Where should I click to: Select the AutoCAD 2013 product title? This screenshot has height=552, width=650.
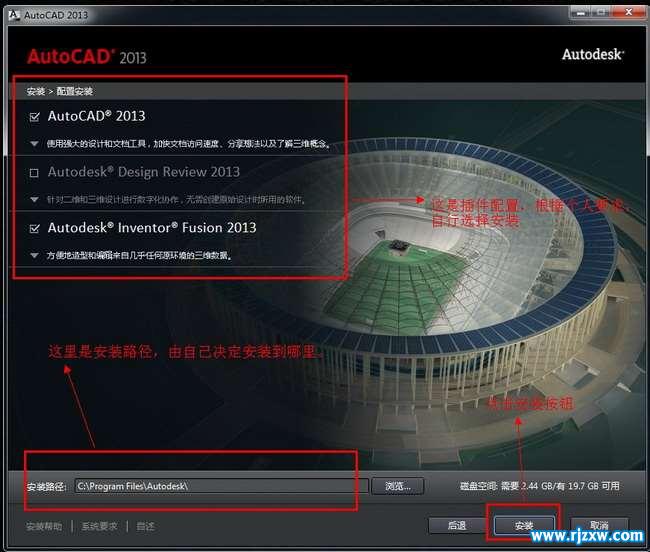click(x=97, y=116)
